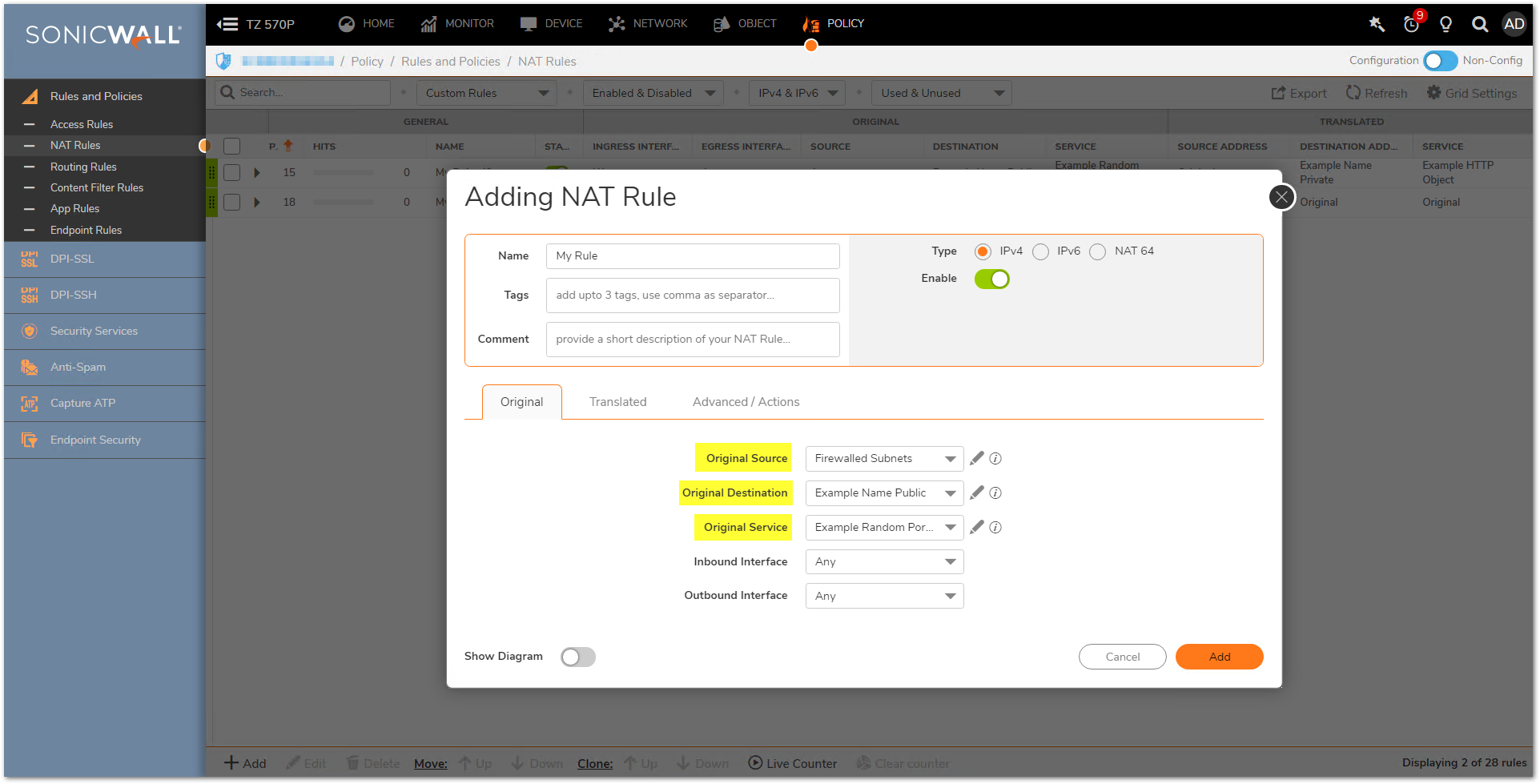This screenshot has height=784, width=1540.
Task: Expand the Inbound Interface dropdown
Action: pos(884,562)
